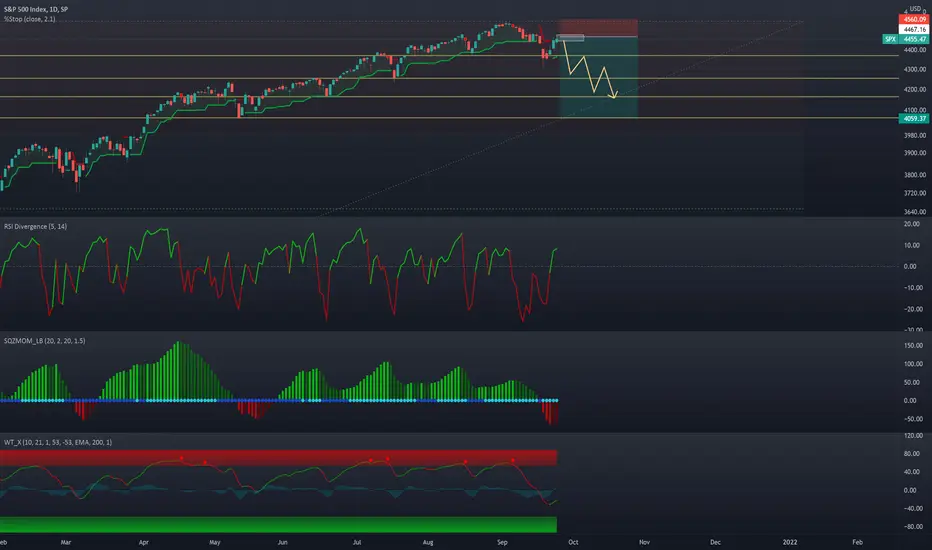Click the USD currency label on price axis
This screenshot has width=932, height=550.
click(x=915, y=9)
